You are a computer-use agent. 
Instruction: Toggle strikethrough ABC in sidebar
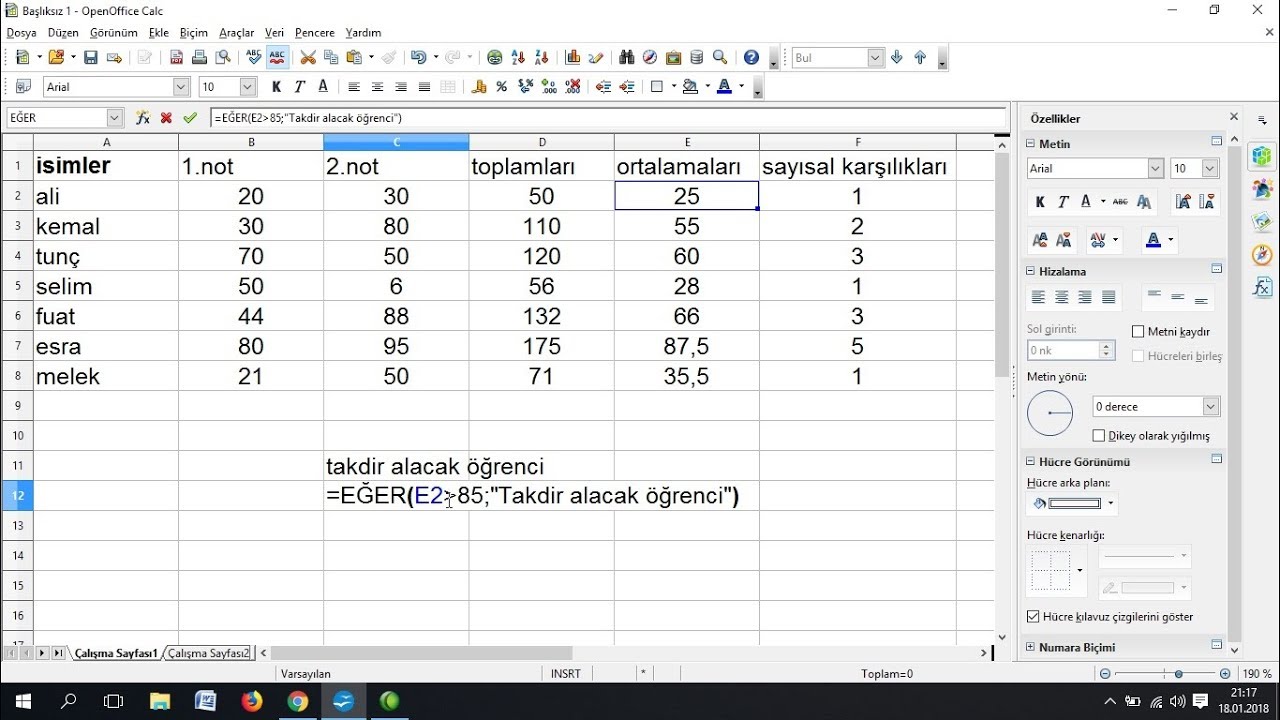click(1120, 202)
